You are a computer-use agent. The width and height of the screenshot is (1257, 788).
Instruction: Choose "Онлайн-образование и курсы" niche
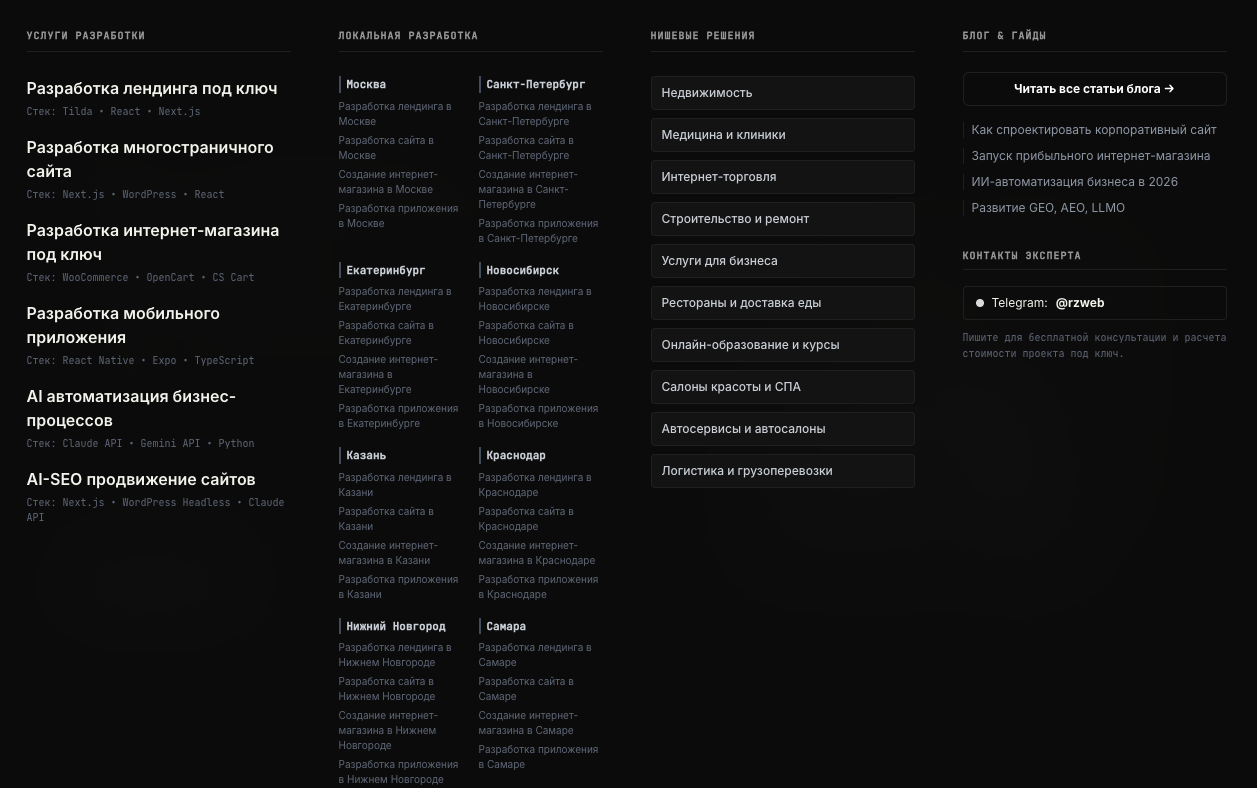(x=782, y=345)
